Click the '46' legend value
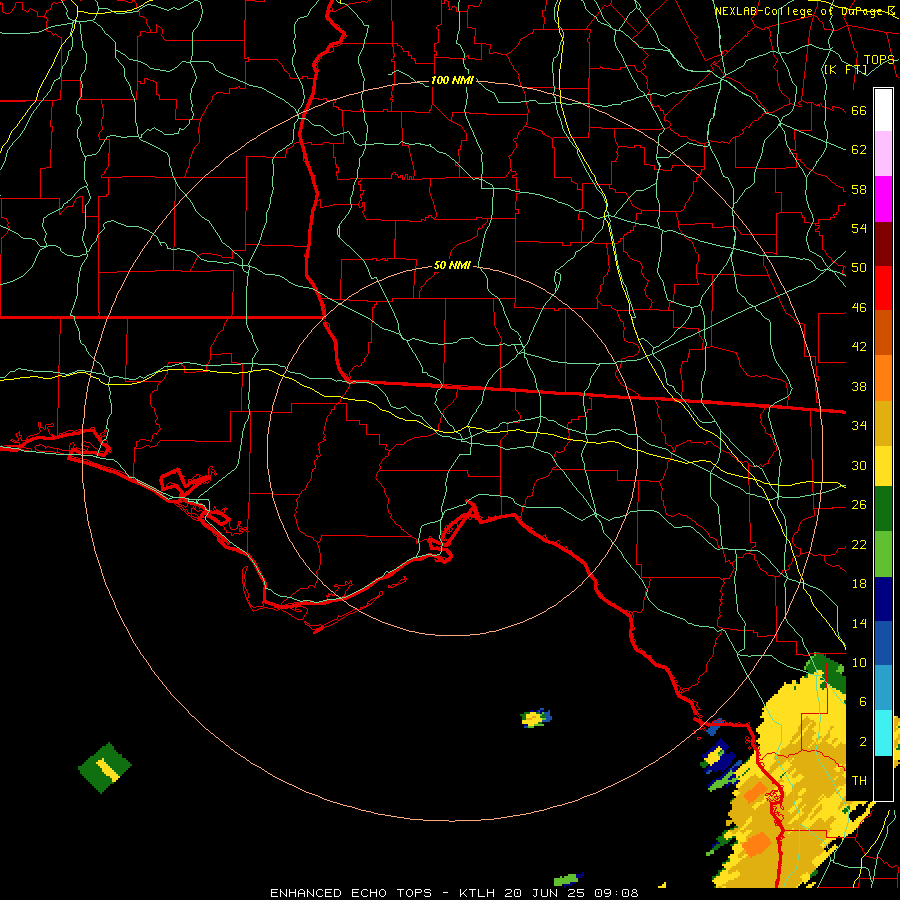 [x=859, y=308]
